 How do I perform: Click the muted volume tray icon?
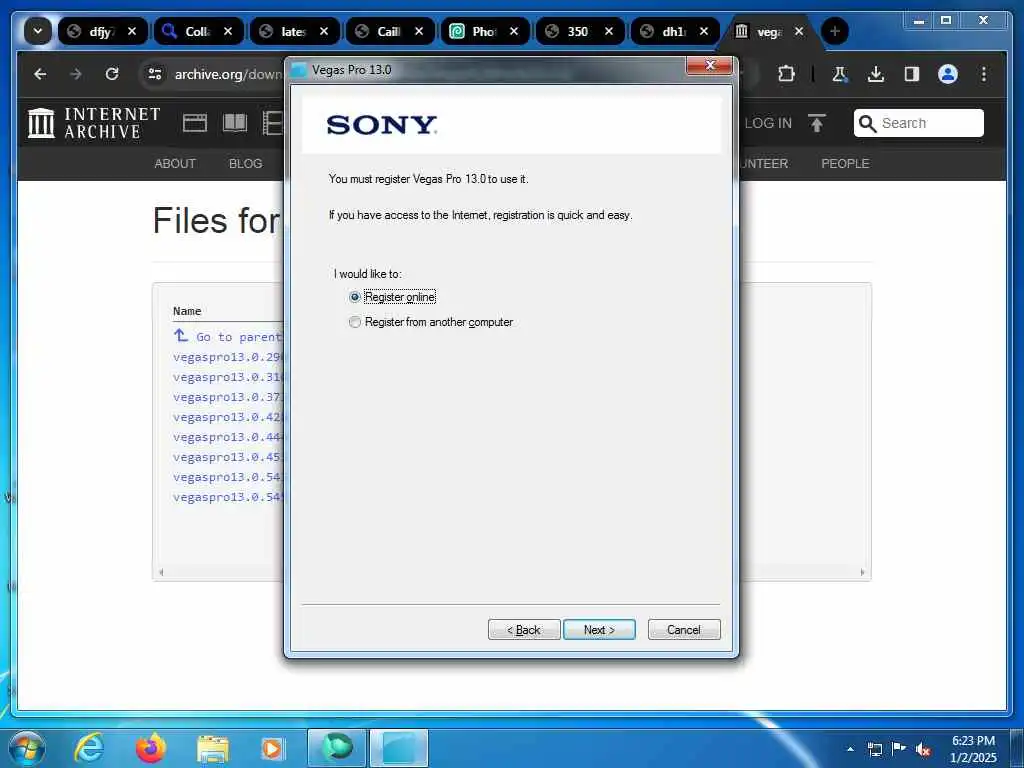point(923,749)
